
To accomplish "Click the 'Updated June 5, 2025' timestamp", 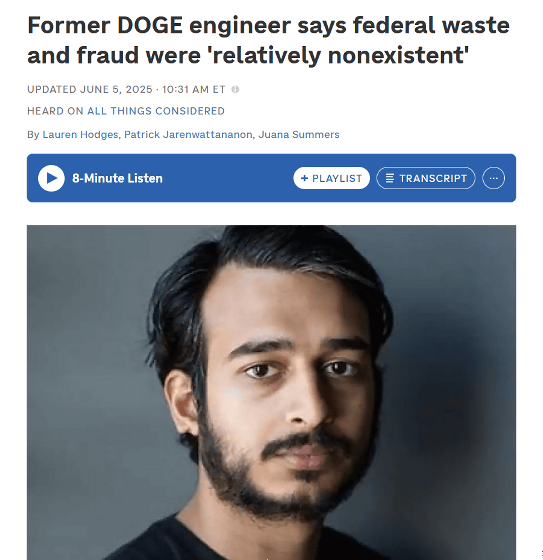I will [90, 89].
